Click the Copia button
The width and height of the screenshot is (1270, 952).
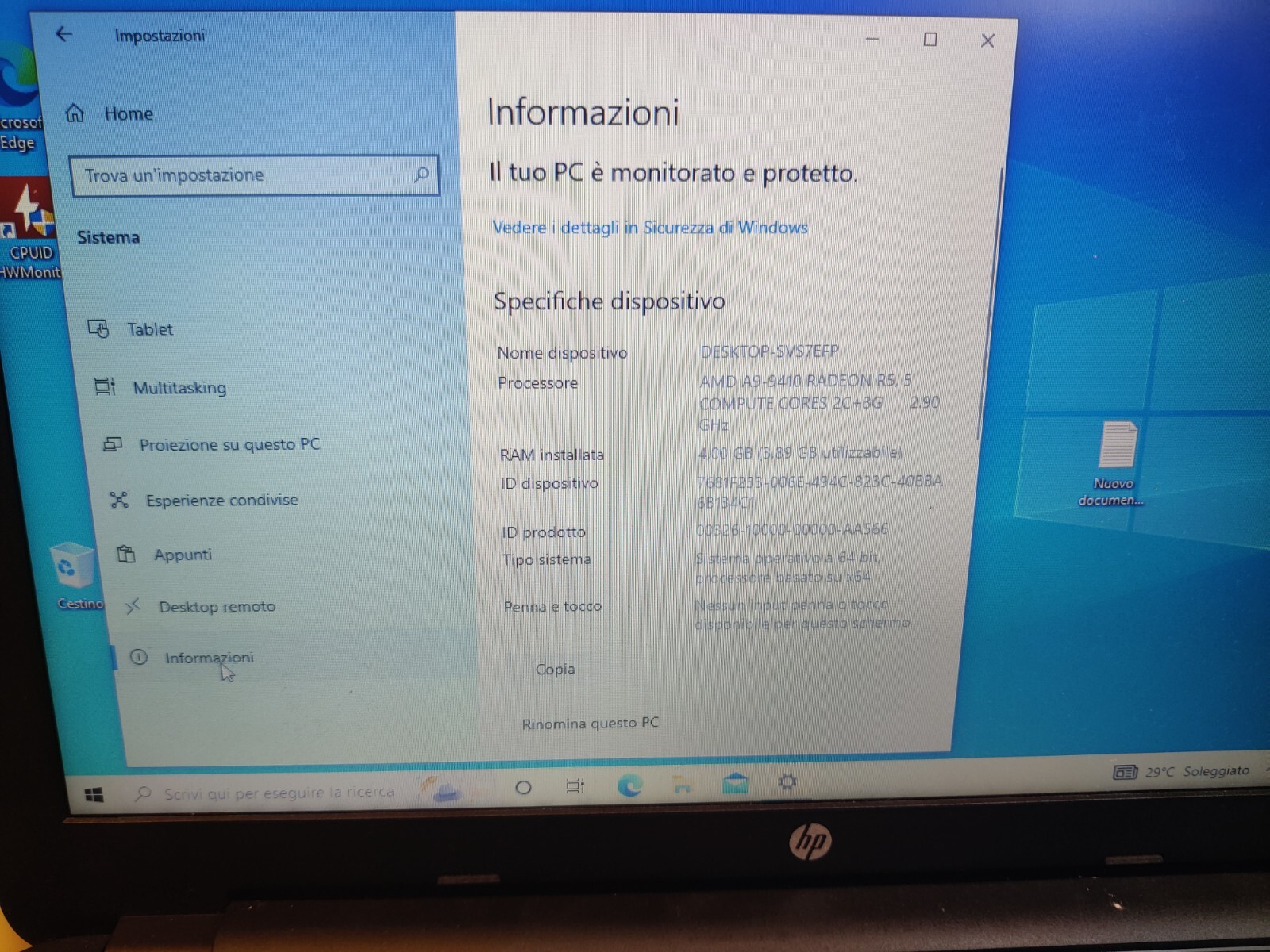pyautogui.click(x=555, y=670)
